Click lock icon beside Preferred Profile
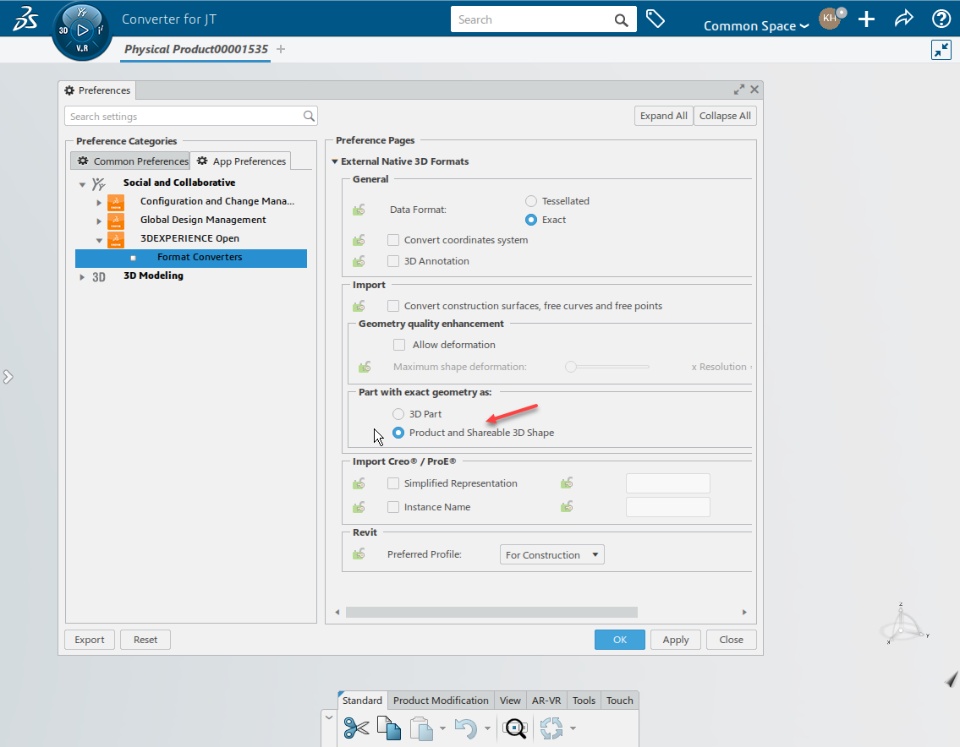Viewport: 960px width, 747px height. (359, 554)
